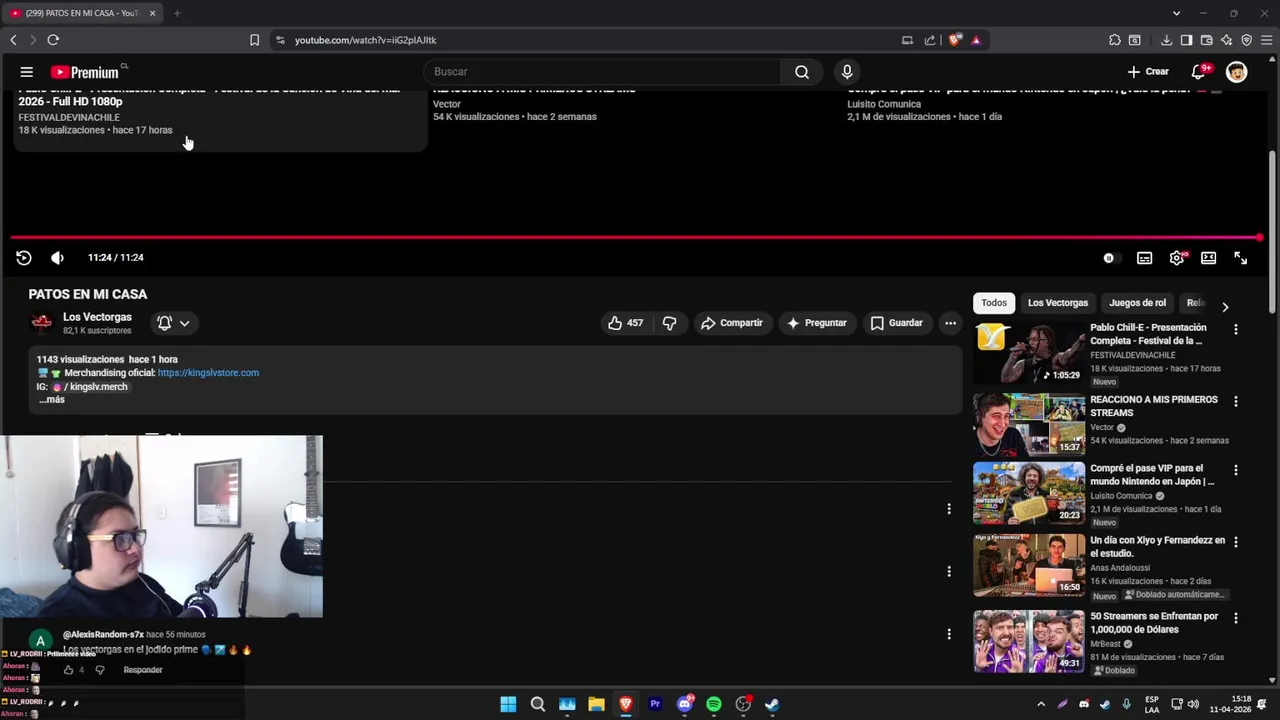Viewport: 1280px width, 720px height.
Task: Select the Todos filter chip
Action: (x=994, y=303)
